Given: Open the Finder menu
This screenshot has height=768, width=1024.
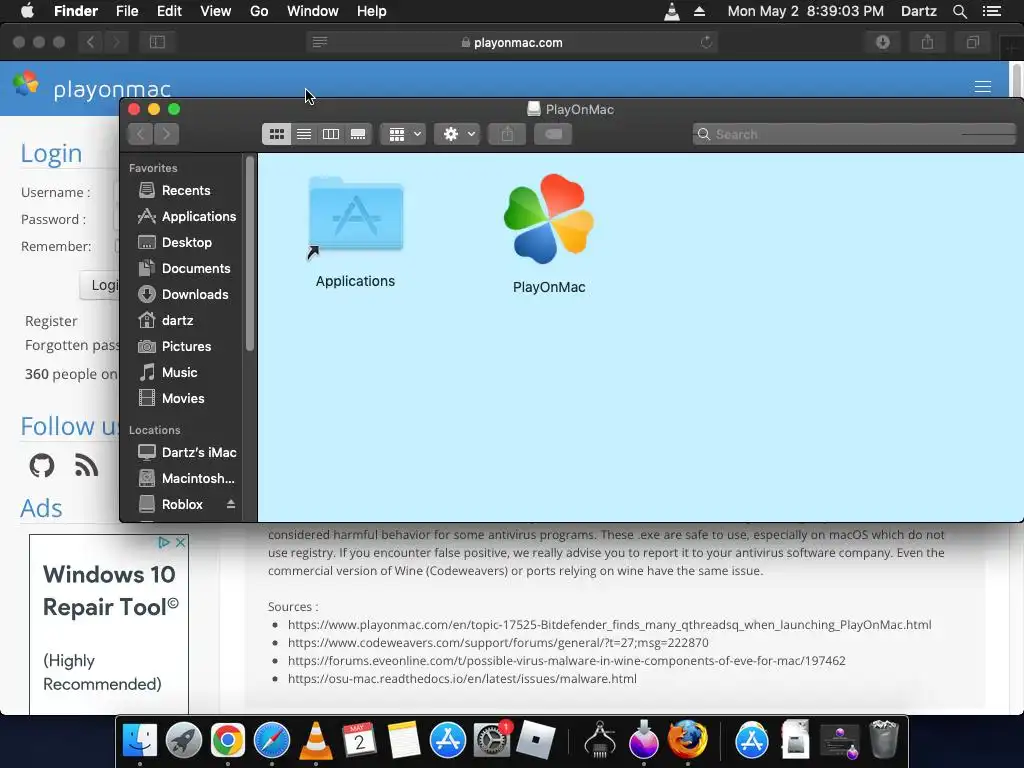Looking at the screenshot, I should (76, 11).
